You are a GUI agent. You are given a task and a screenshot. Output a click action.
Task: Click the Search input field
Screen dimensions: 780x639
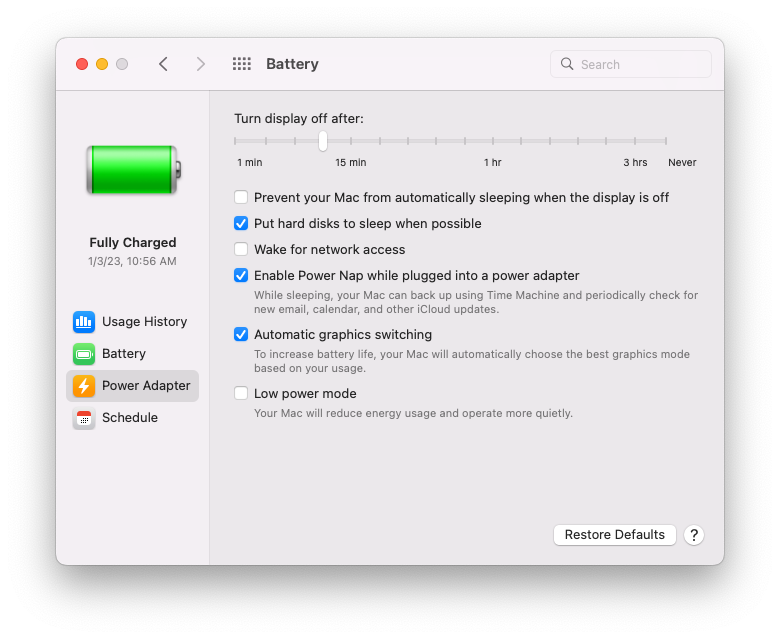pos(630,64)
